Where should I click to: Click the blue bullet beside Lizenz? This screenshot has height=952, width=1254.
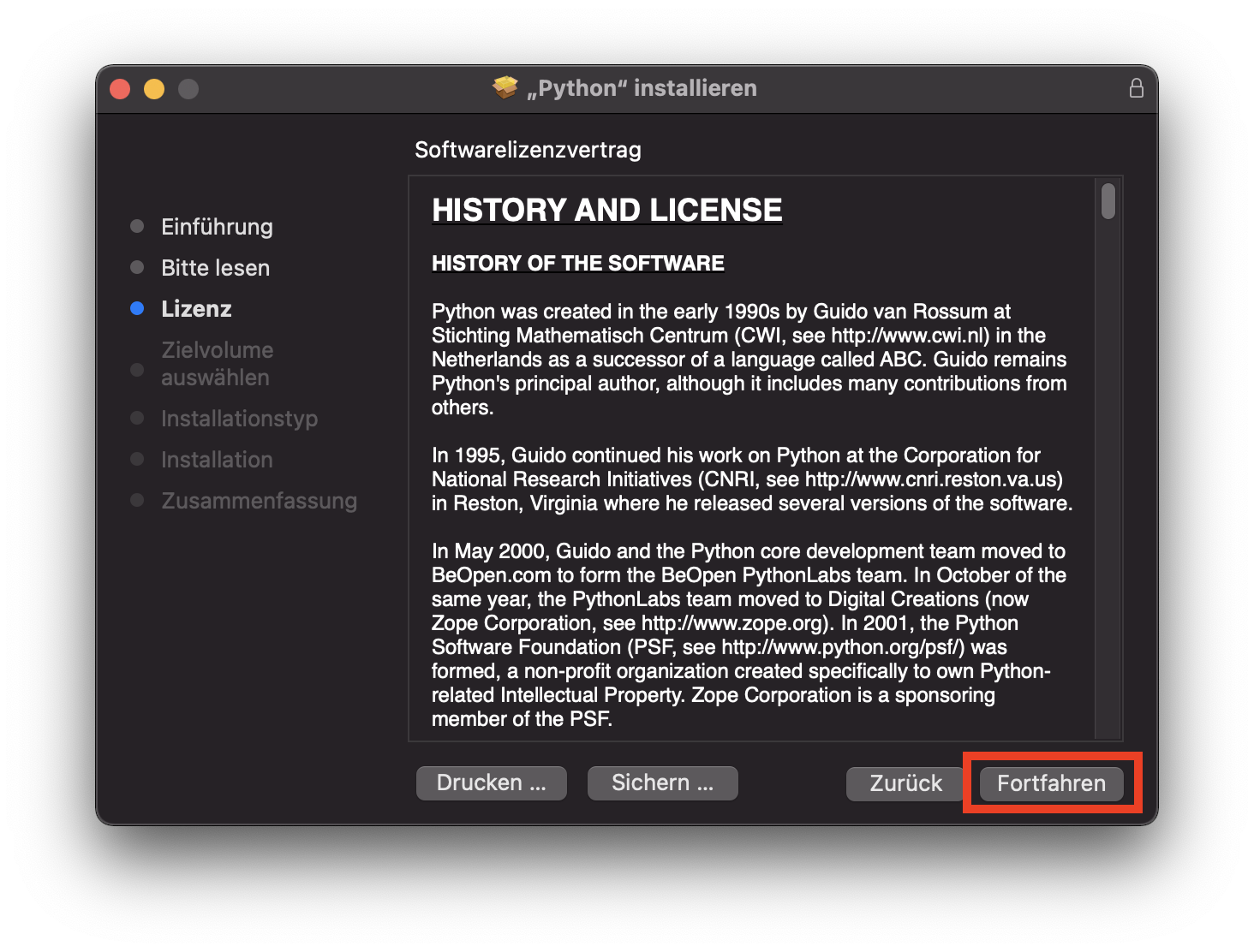pos(137,308)
